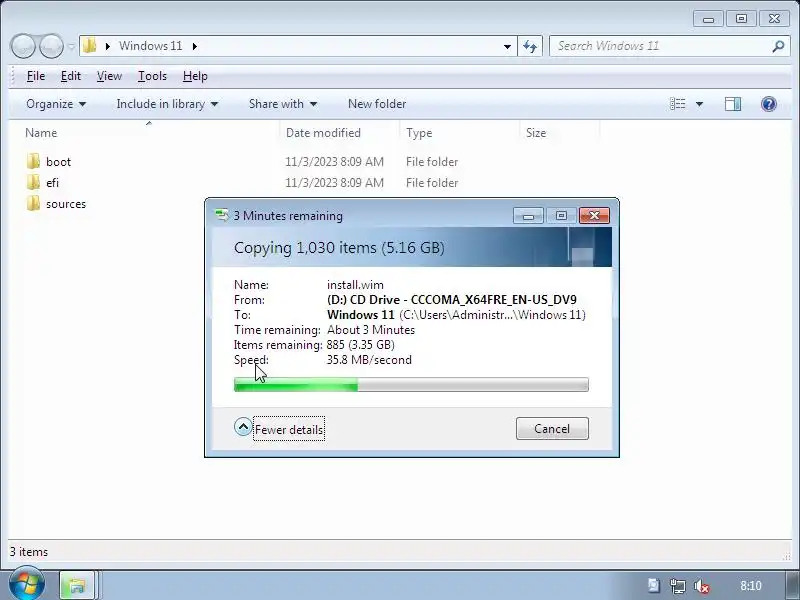Maximize the Explorer window
This screenshot has height=600, width=800.
point(741,19)
